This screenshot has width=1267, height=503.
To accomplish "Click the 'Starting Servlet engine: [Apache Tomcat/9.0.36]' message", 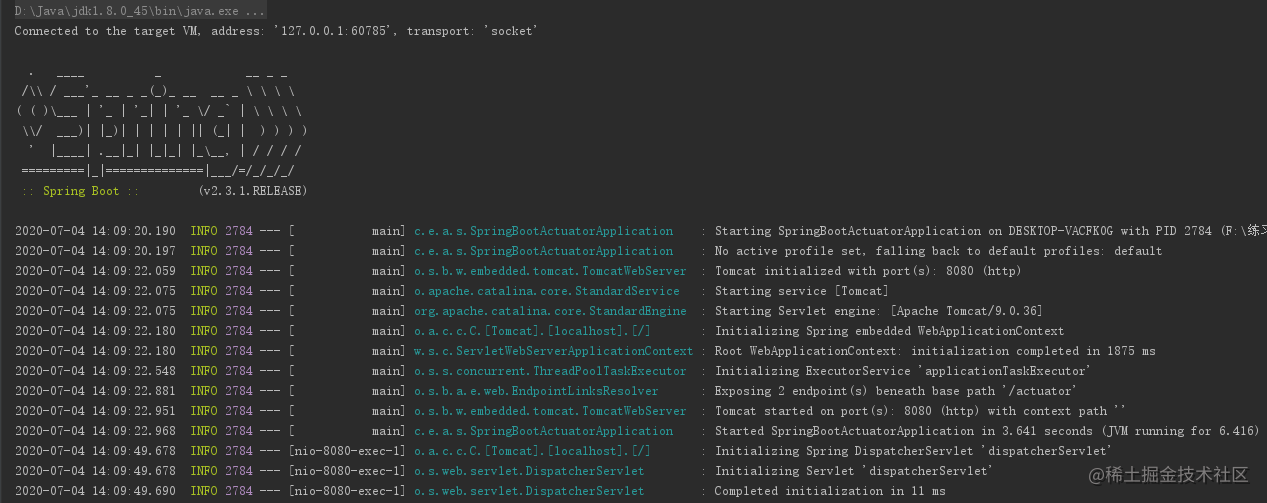I will (x=880, y=311).
